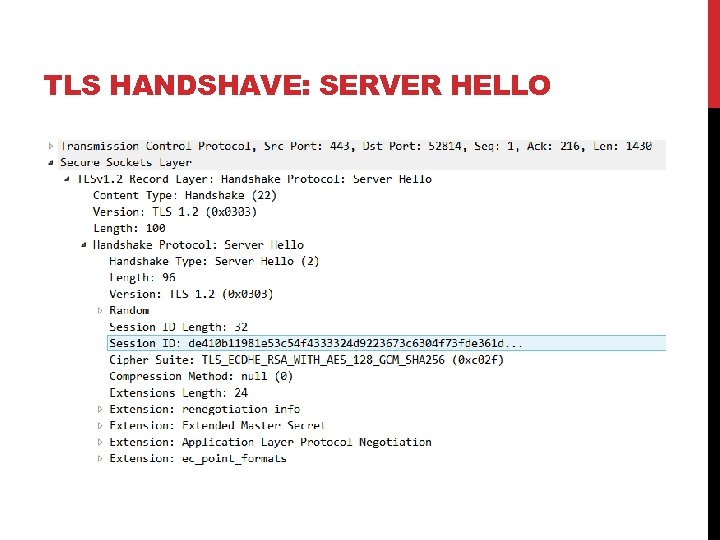Image resolution: width=720 pixels, height=540 pixels.
Task: Select the Cipher Suite TLS_ECDHE_RSA row
Action: [x=306, y=360]
